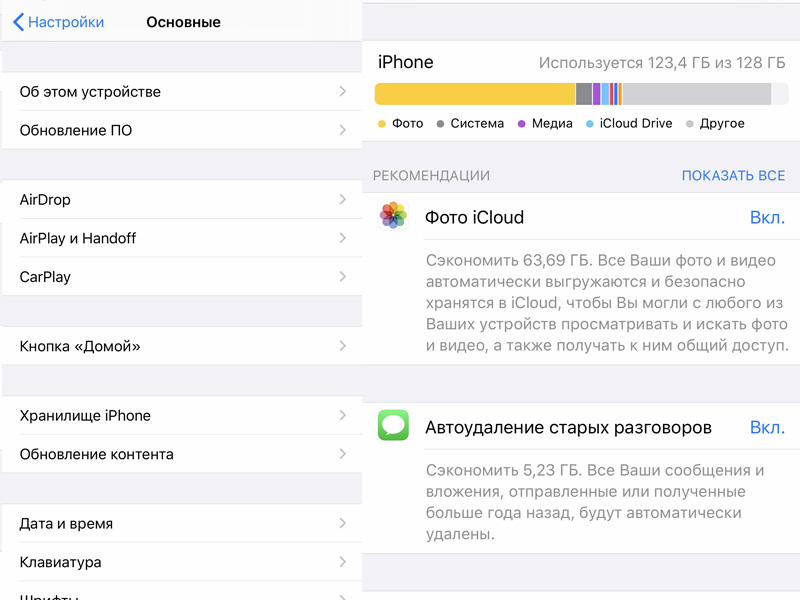Image resolution: width=800 pixels, height=600 pixels.
Task: Tap the ПОКАЗАТЬ ВСЕ link
Action: pyautogui.click(x=733, y=176)
